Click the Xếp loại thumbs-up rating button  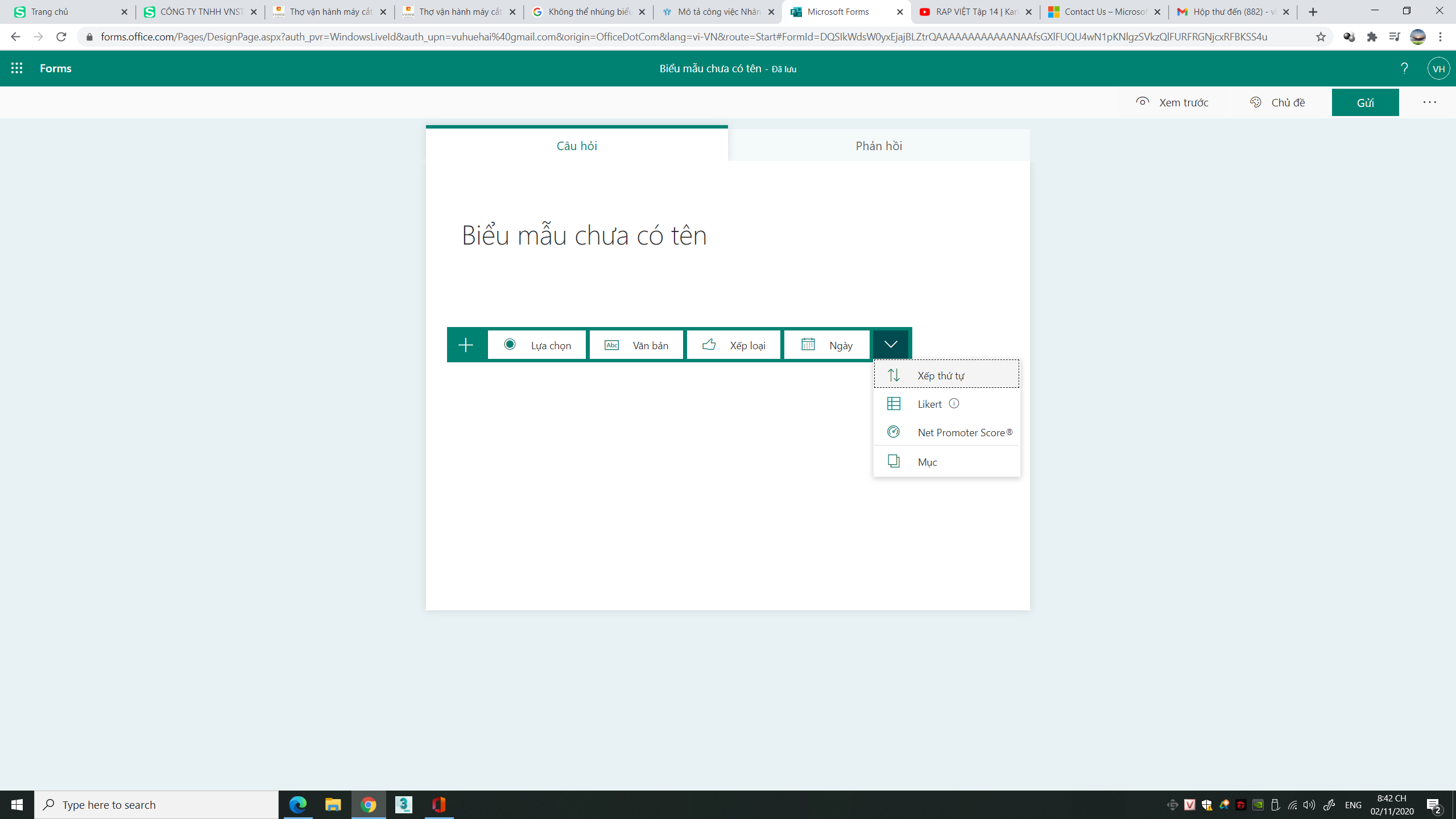pos(734,345)
